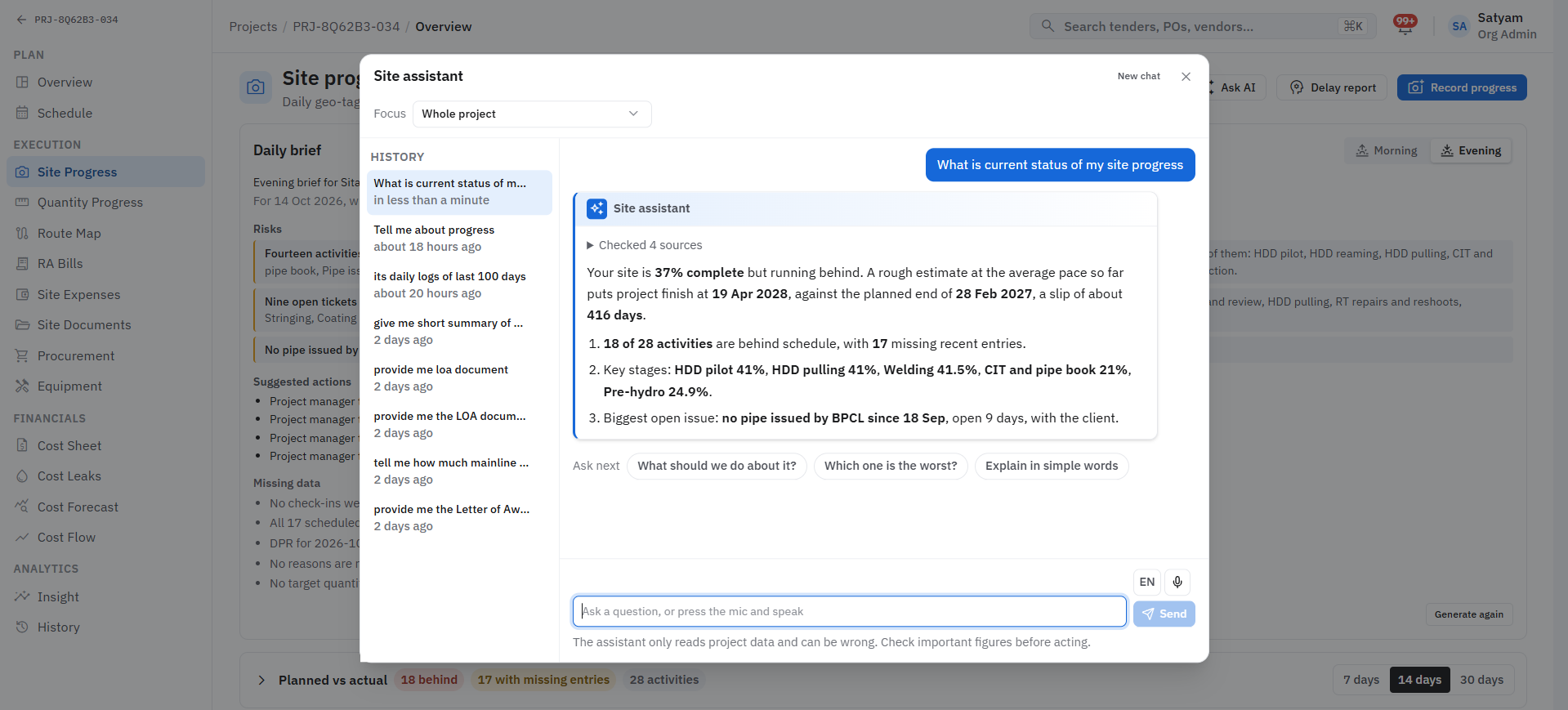This screenshot has height=710, width=1568.
Task: Open the 'provide me loa document' history chat
Action: (459, 378)
